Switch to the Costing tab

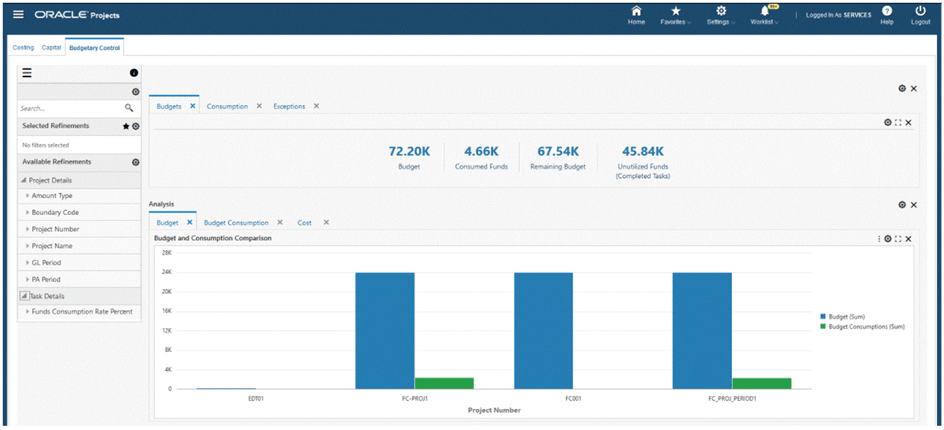[23, 48]
